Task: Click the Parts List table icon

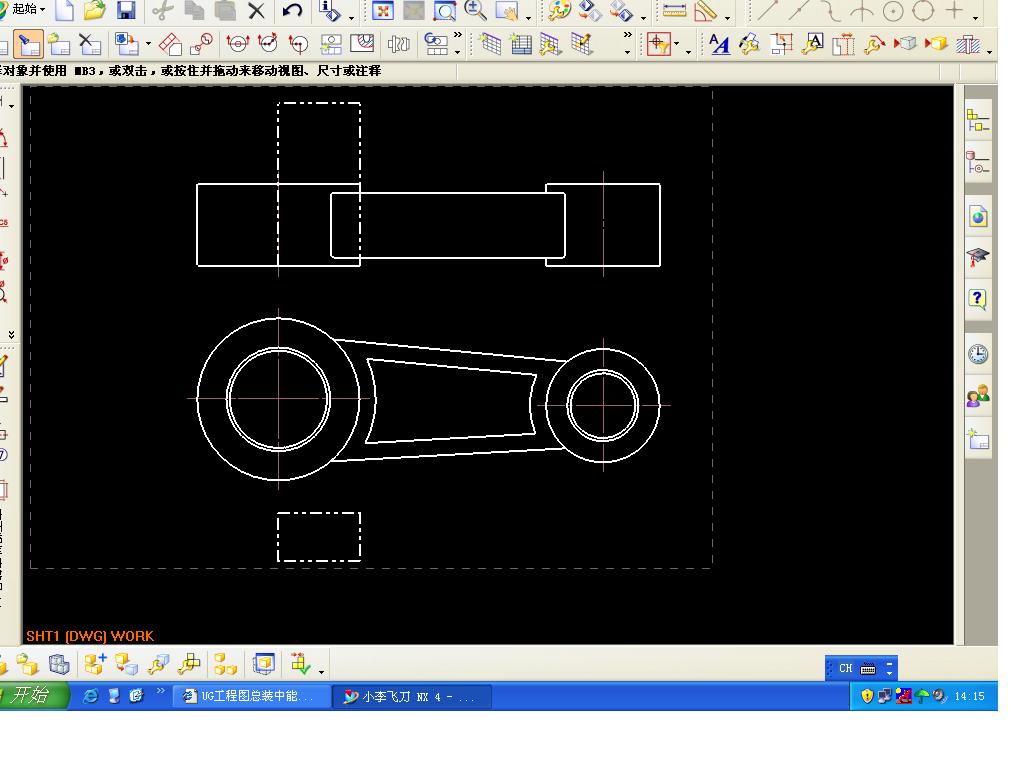Action: pyautogui.click(x=520, y=44)
